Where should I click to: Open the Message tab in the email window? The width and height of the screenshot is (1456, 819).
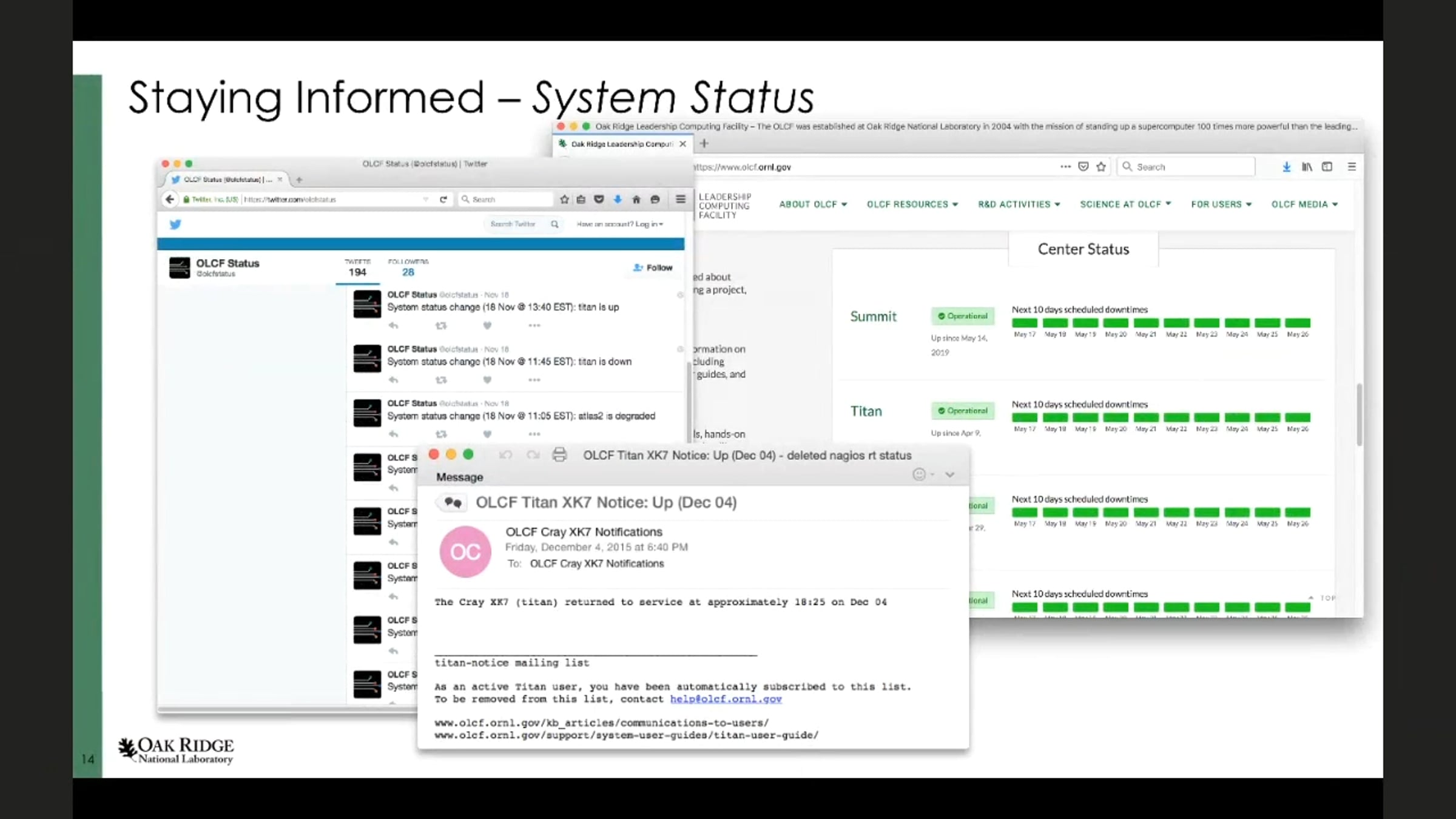(x=459, y=477)
